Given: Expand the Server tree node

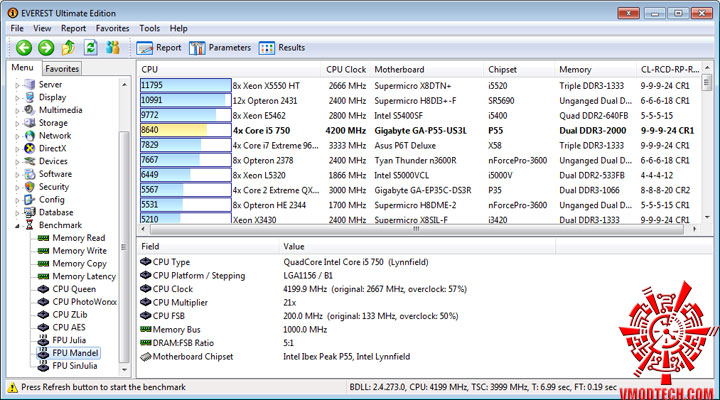Looking at the screenshot, I should pyautogui.click(x=17, y=85).
